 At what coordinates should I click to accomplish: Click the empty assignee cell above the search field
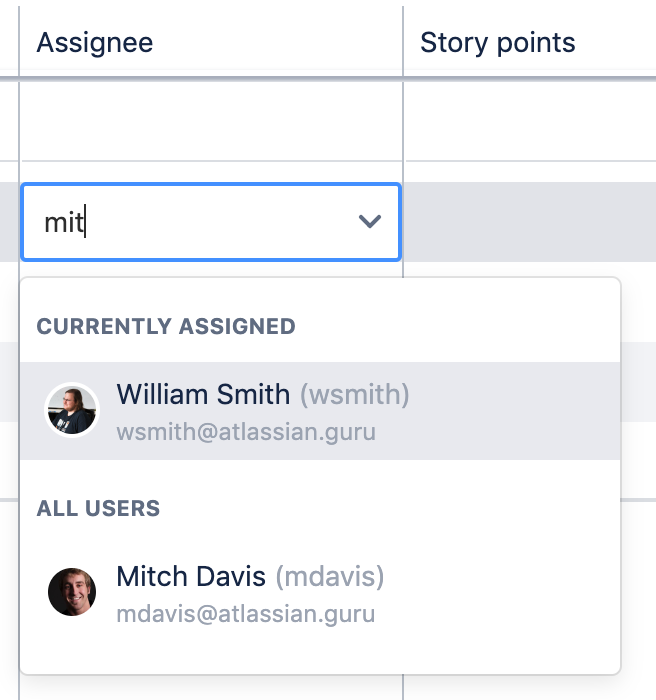tap(211, 121)
